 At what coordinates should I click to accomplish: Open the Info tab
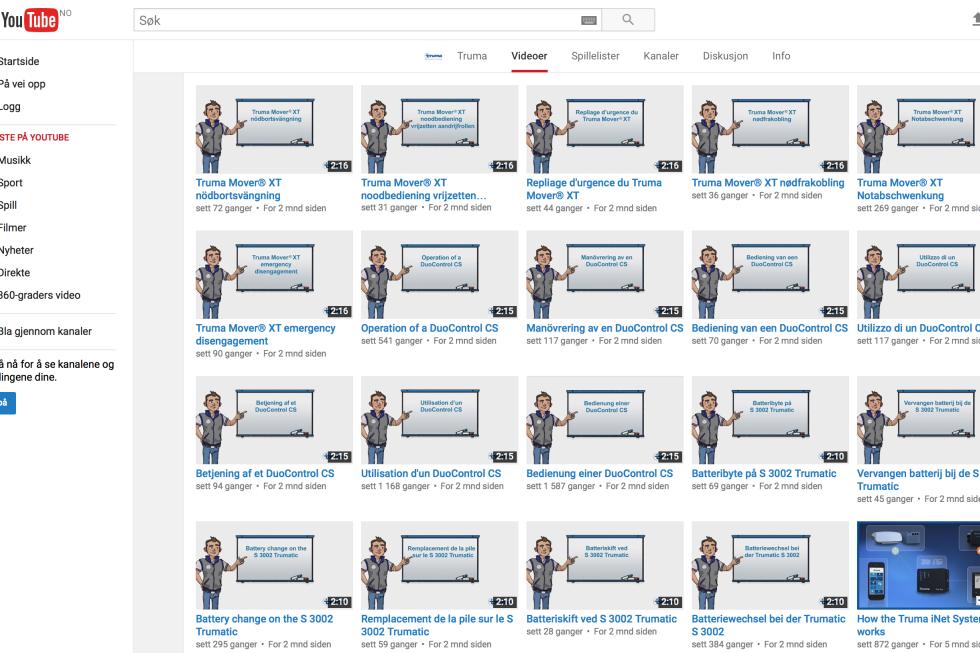781,56
